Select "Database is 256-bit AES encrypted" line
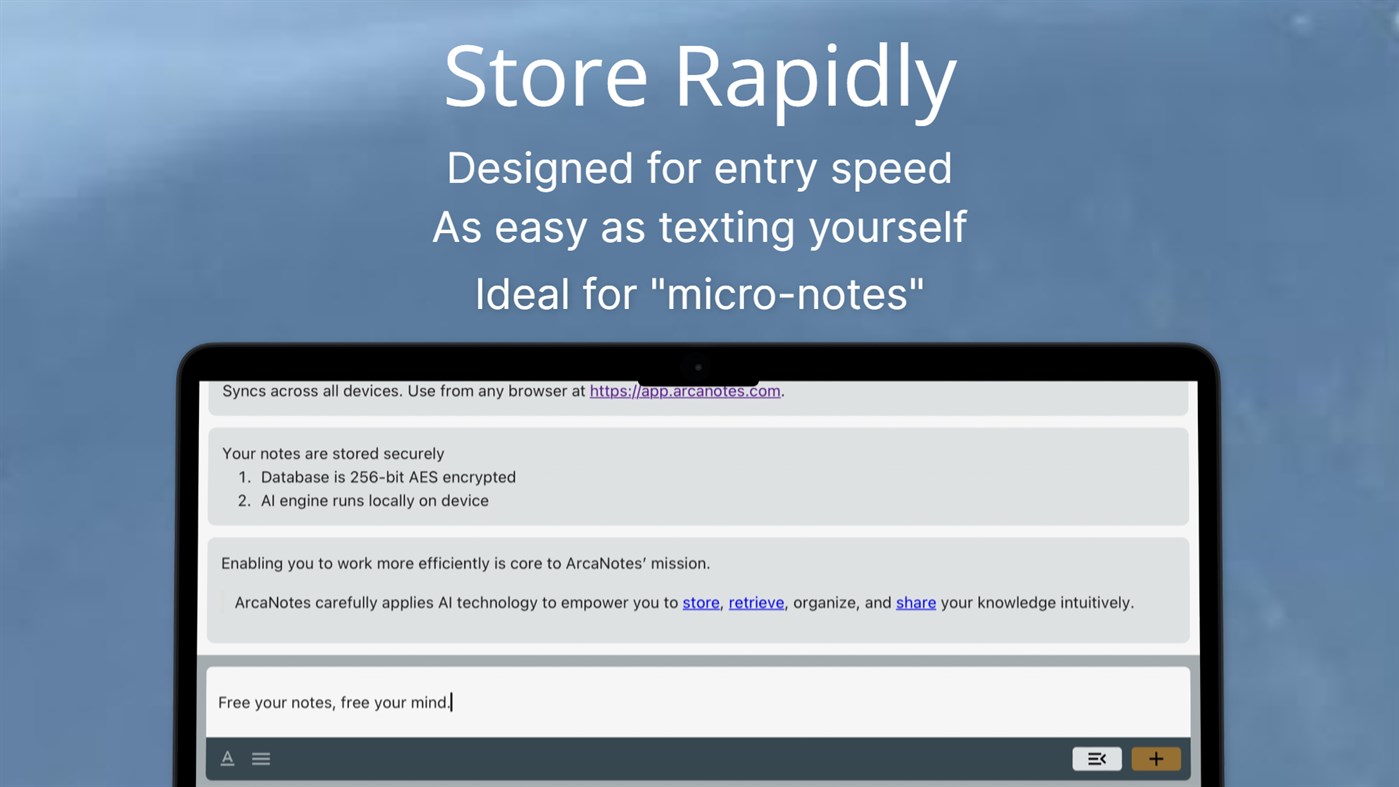The height and width of the screenshot is (787, 1399). tap(388, 477)
